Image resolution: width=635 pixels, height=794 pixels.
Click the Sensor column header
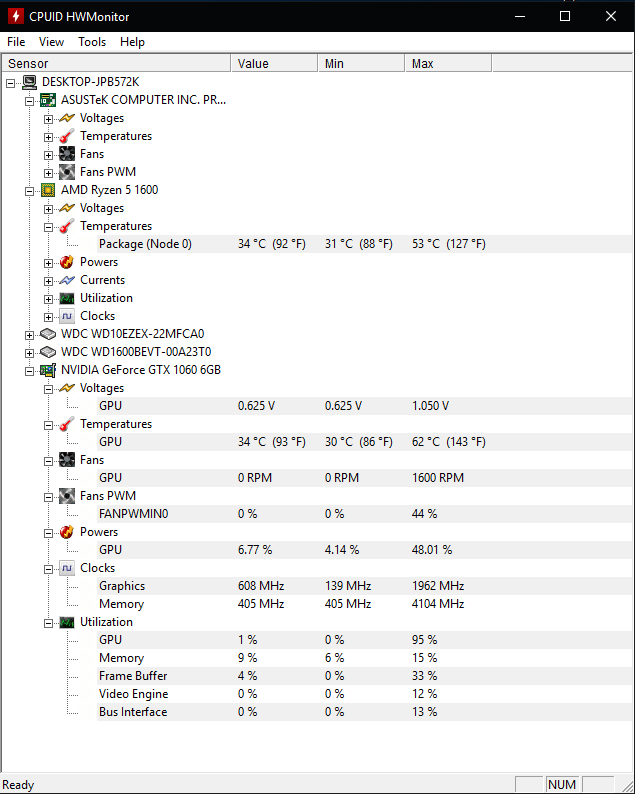click(x=115, y=63)
